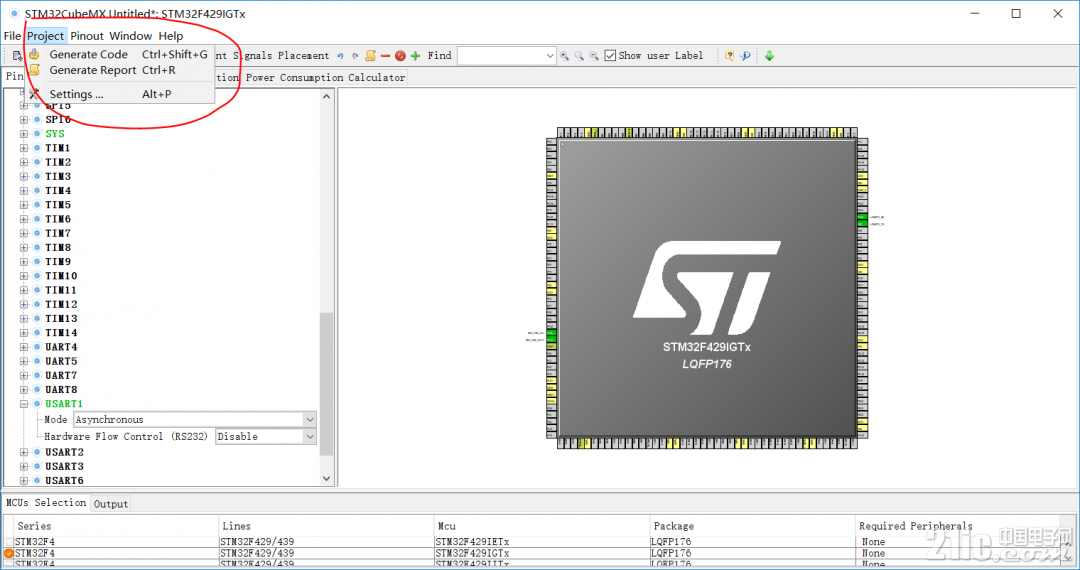Click into the Find input field
The width and height of the screenshot is (1080, 570).
500,56
